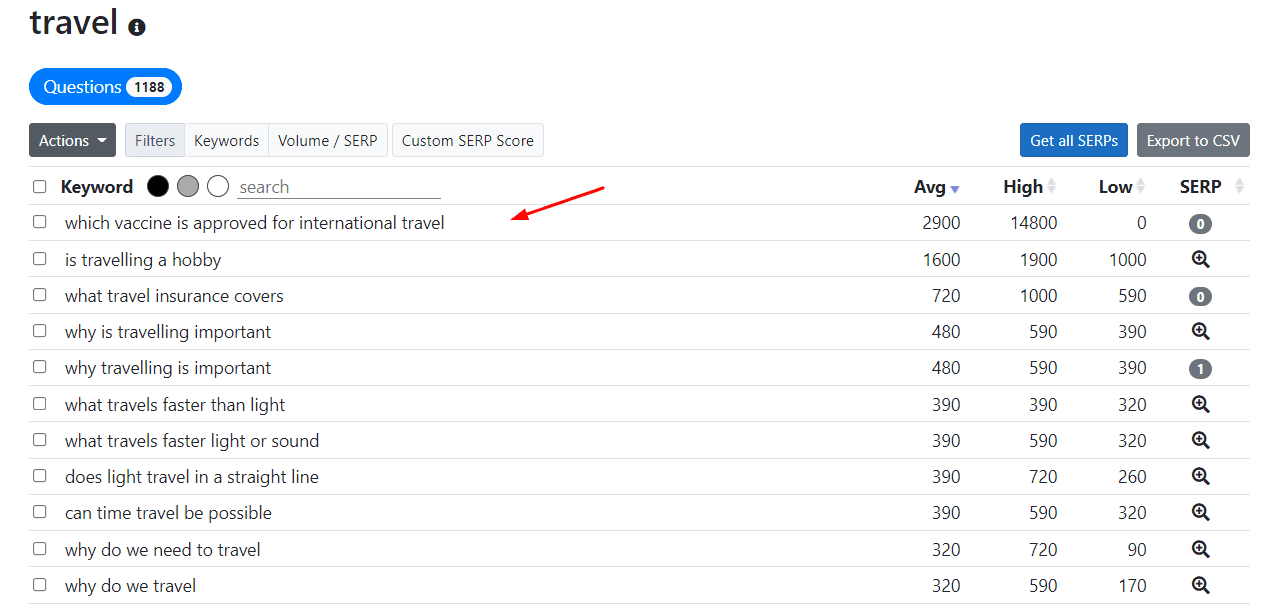Image resolution: width=1263 pixels, height=609 pixels.
Task: Select the black circle color filter
Action: pyautogui.click(x=158, y=186)
